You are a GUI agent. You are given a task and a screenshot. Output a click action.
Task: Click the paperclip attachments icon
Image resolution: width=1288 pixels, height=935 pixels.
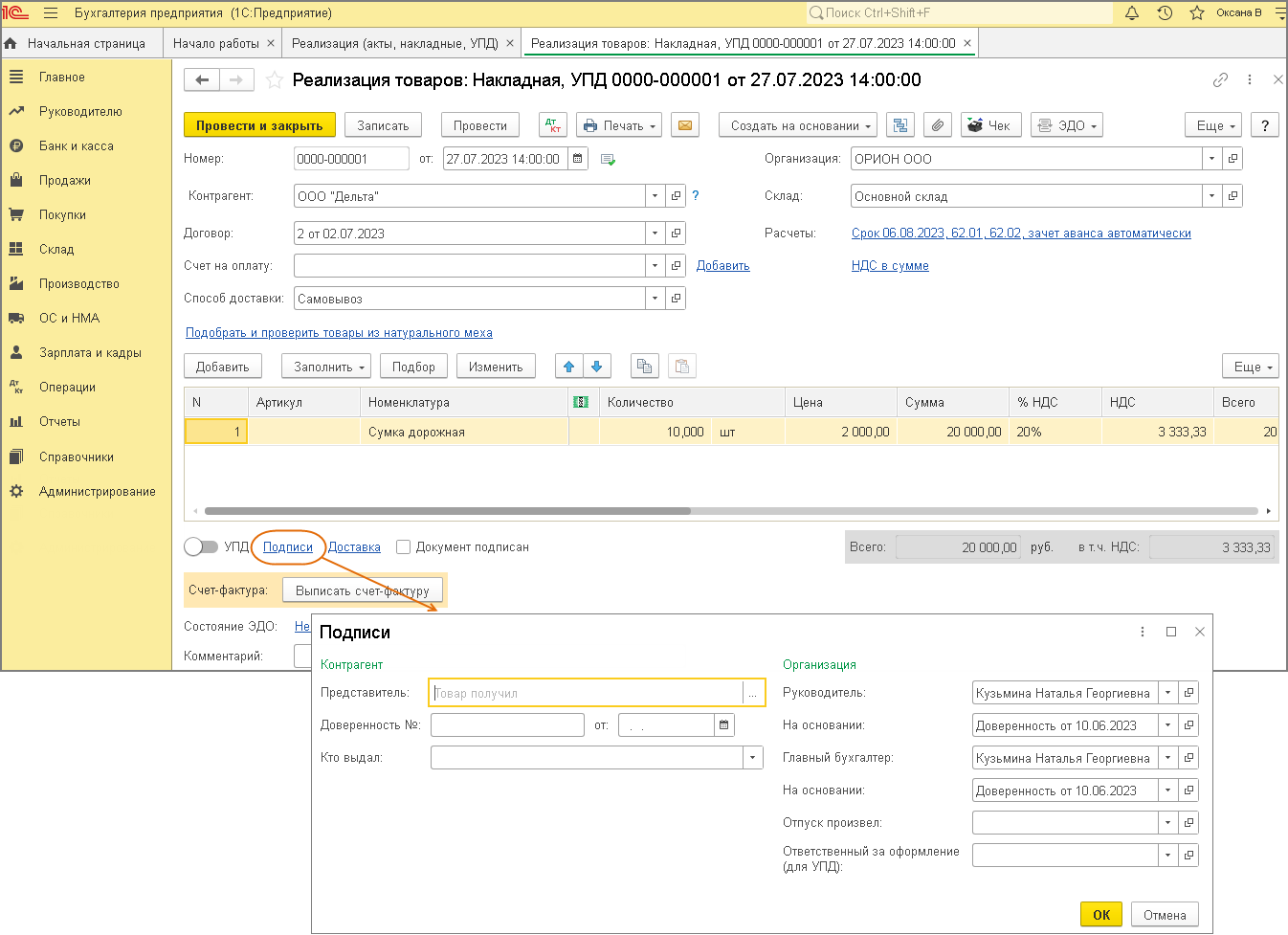938,125
